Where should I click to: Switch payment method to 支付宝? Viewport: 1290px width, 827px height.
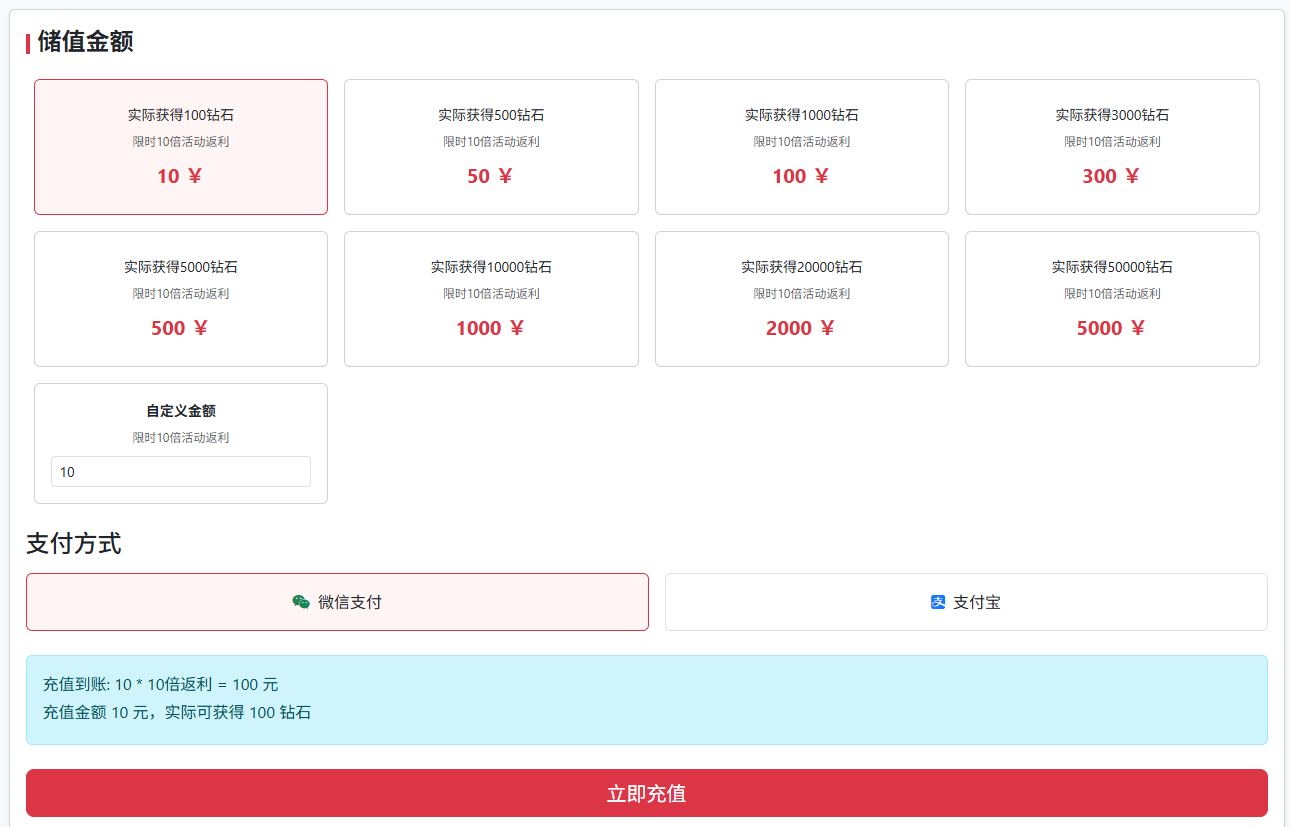coord(966,602)
